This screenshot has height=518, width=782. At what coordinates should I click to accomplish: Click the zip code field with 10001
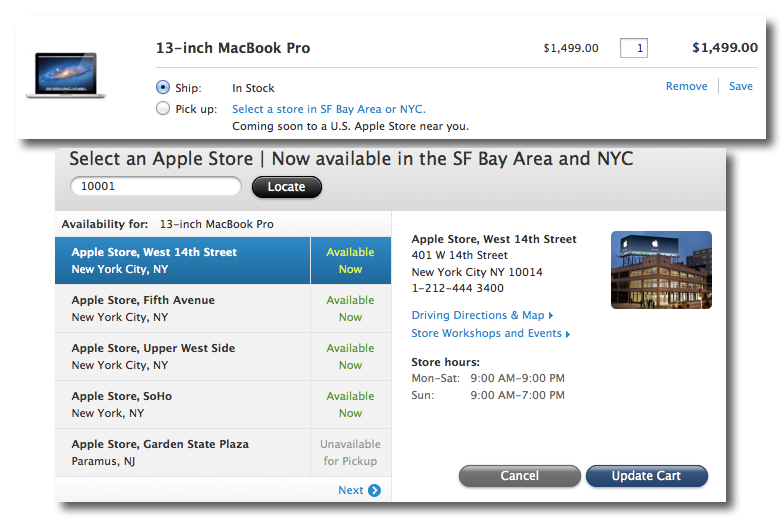point(156,186)
